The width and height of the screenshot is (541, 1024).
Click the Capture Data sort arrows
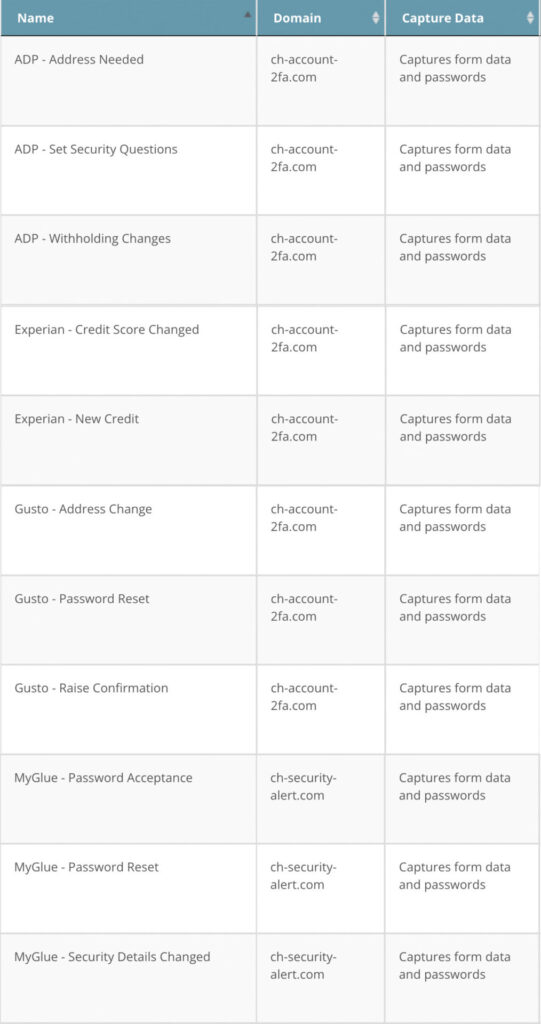click(x=530, y=18)
